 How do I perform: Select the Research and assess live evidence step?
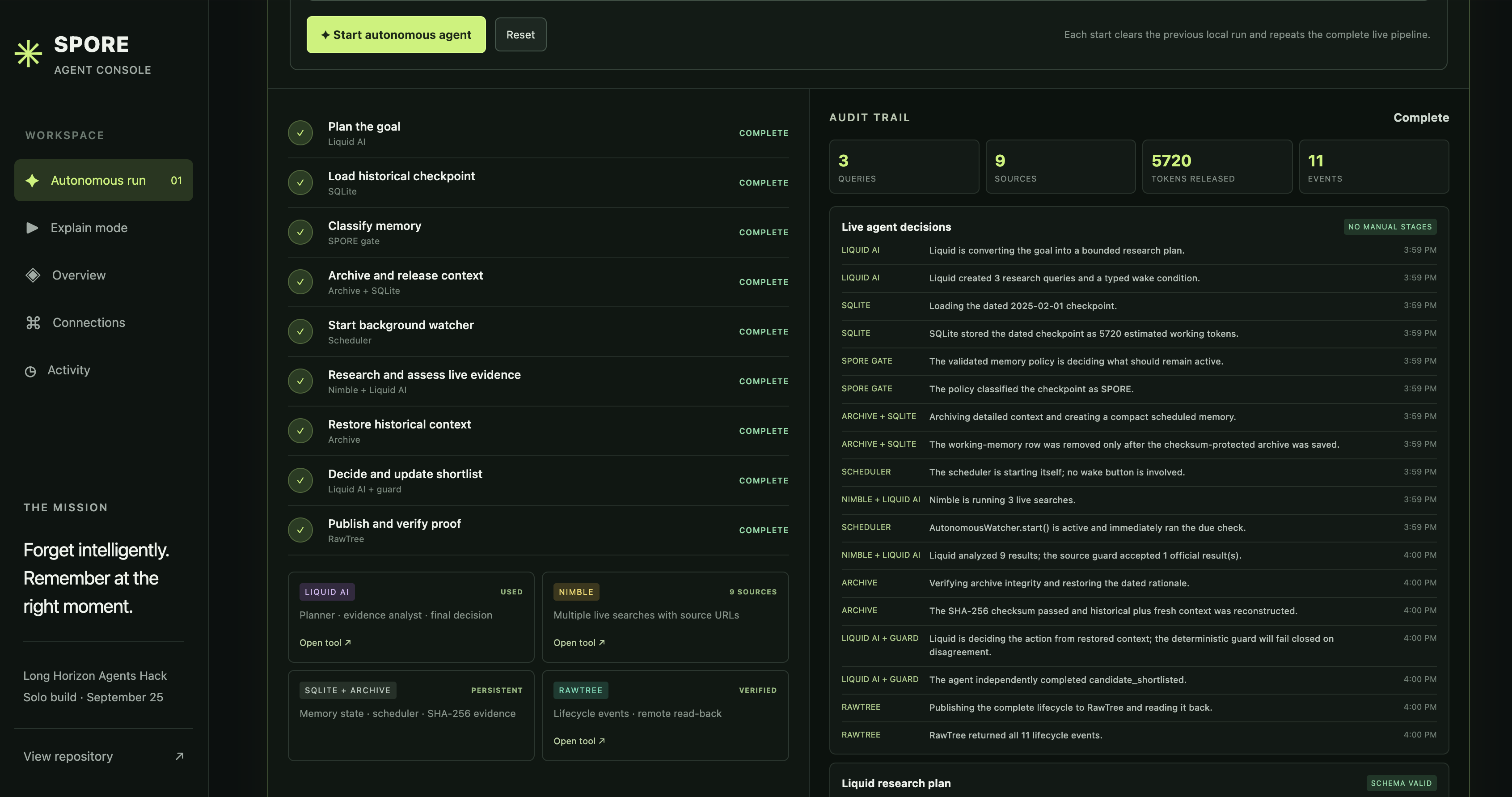[x=538, y=381]
